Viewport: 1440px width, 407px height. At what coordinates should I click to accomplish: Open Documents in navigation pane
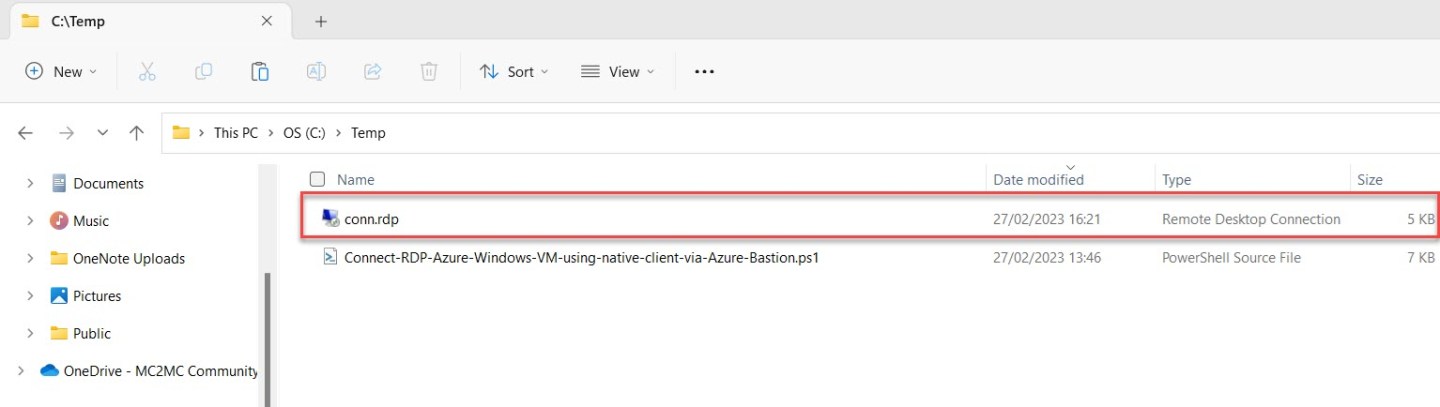pos(108,184)
